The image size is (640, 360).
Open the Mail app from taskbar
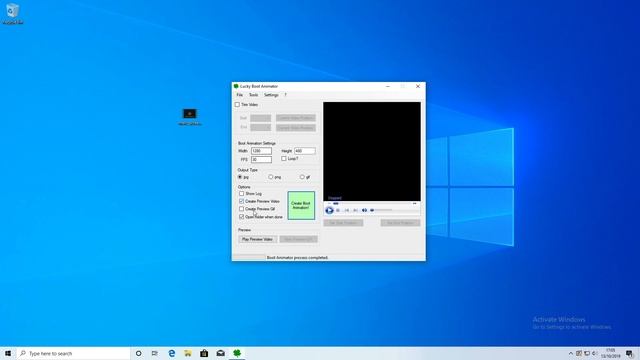tap(220, 353)
